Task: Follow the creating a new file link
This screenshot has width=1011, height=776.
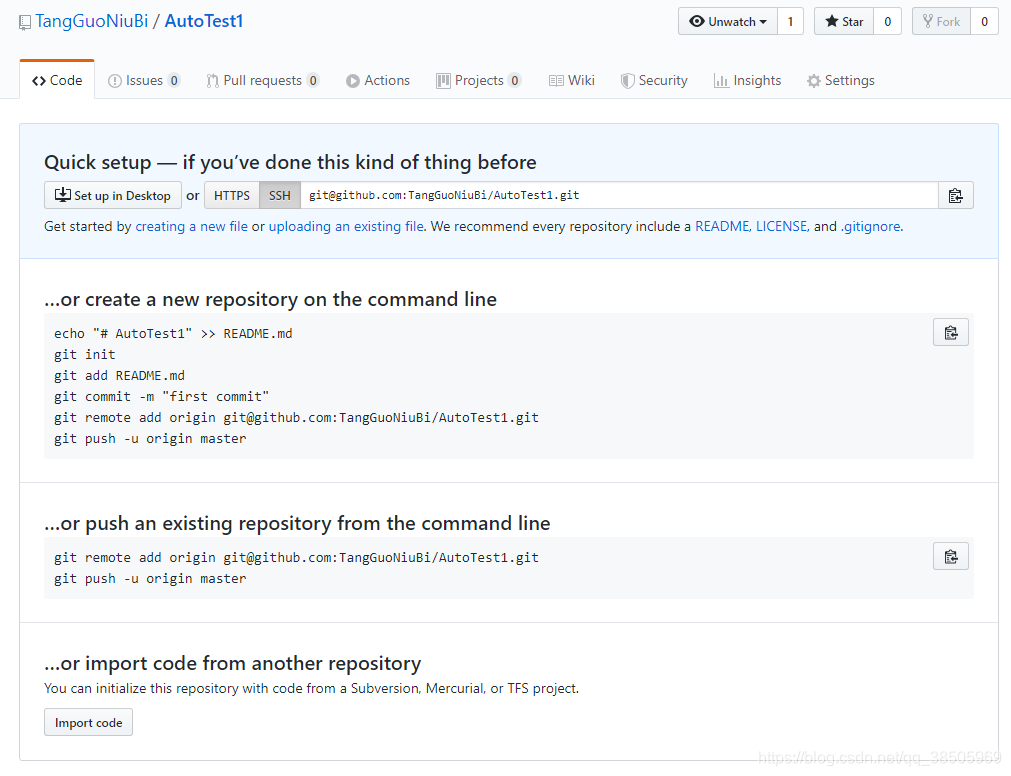Action: (191, 226)
